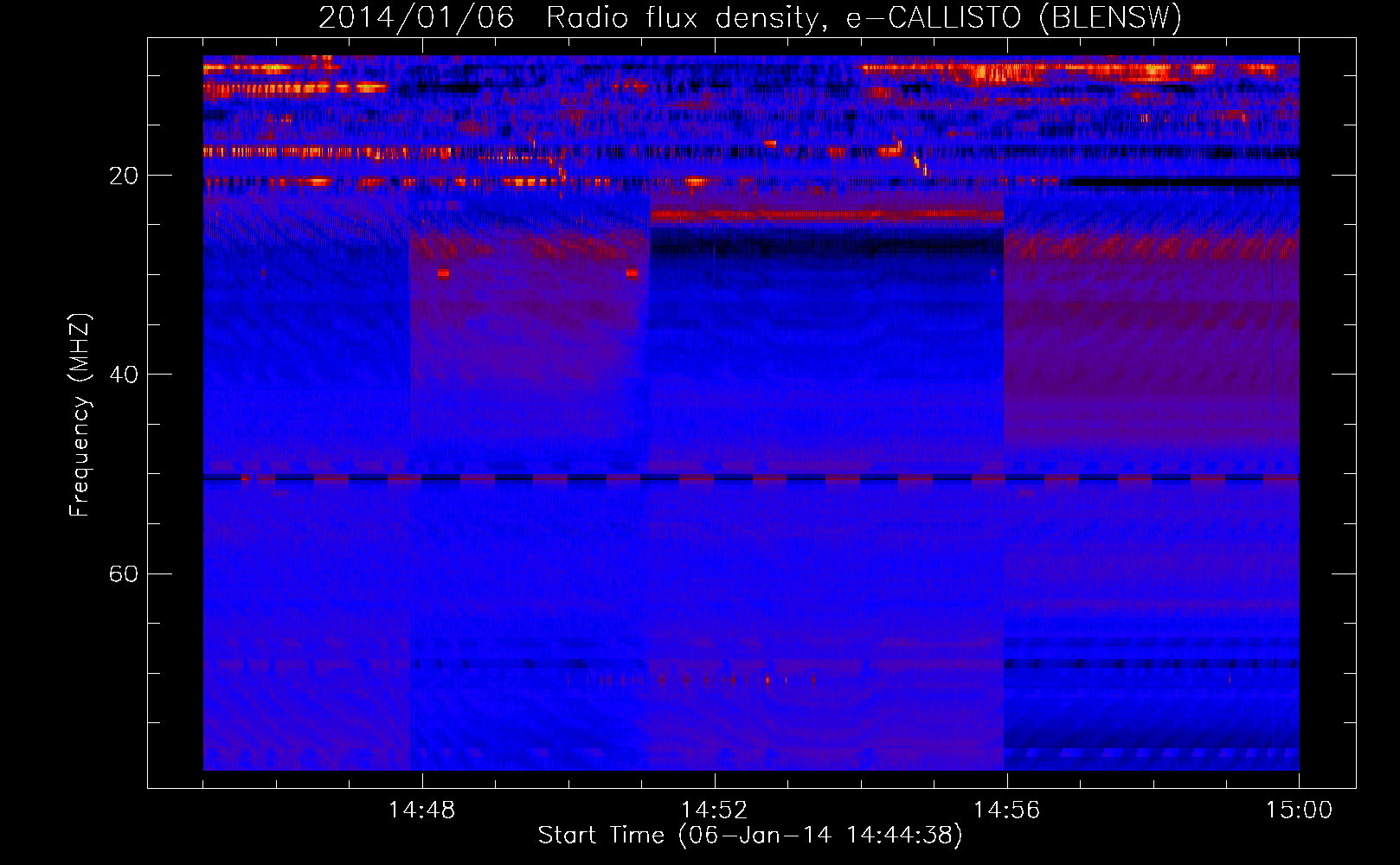Click the 20 frequency tick label
This screenshot has width=1400, height=865.
coord(124,176)
